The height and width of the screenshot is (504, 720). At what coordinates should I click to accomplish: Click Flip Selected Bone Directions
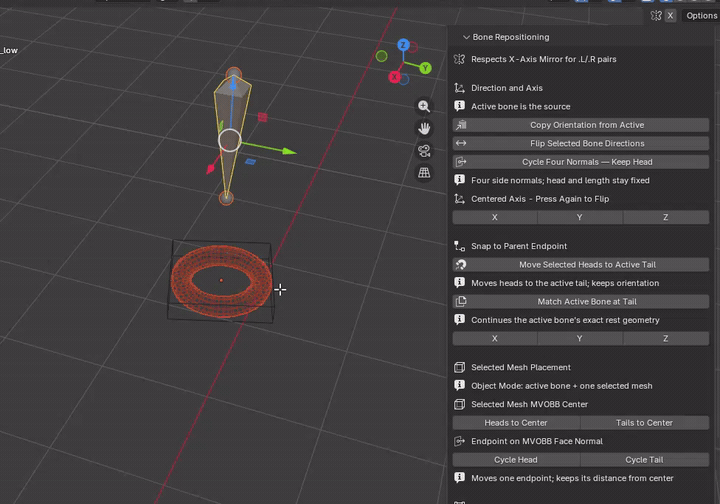pos(580,143)
